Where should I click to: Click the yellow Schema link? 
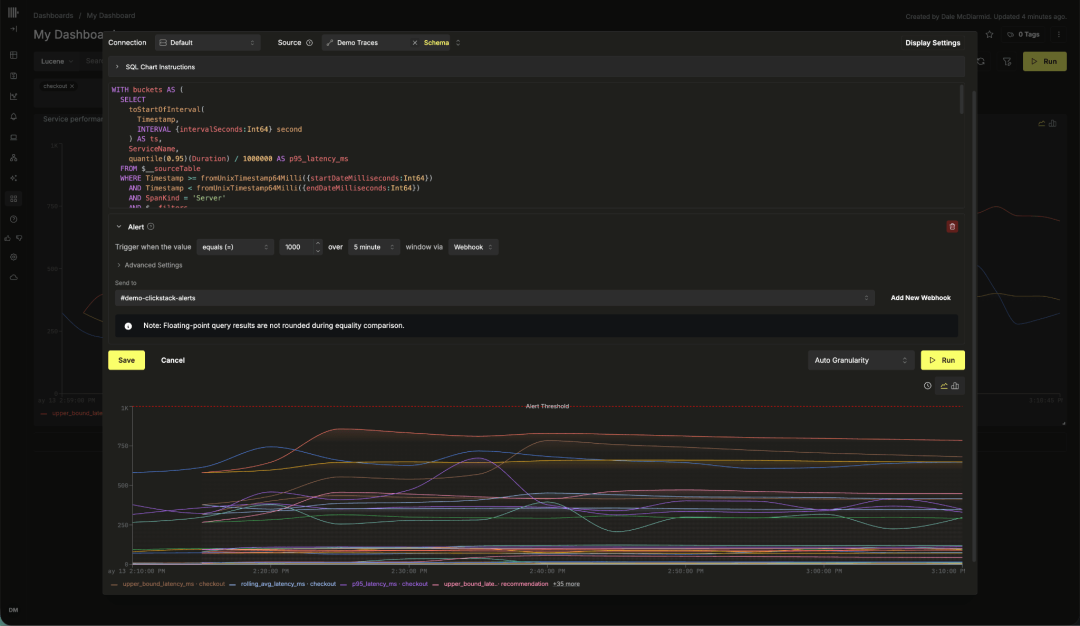pos(436,43)
